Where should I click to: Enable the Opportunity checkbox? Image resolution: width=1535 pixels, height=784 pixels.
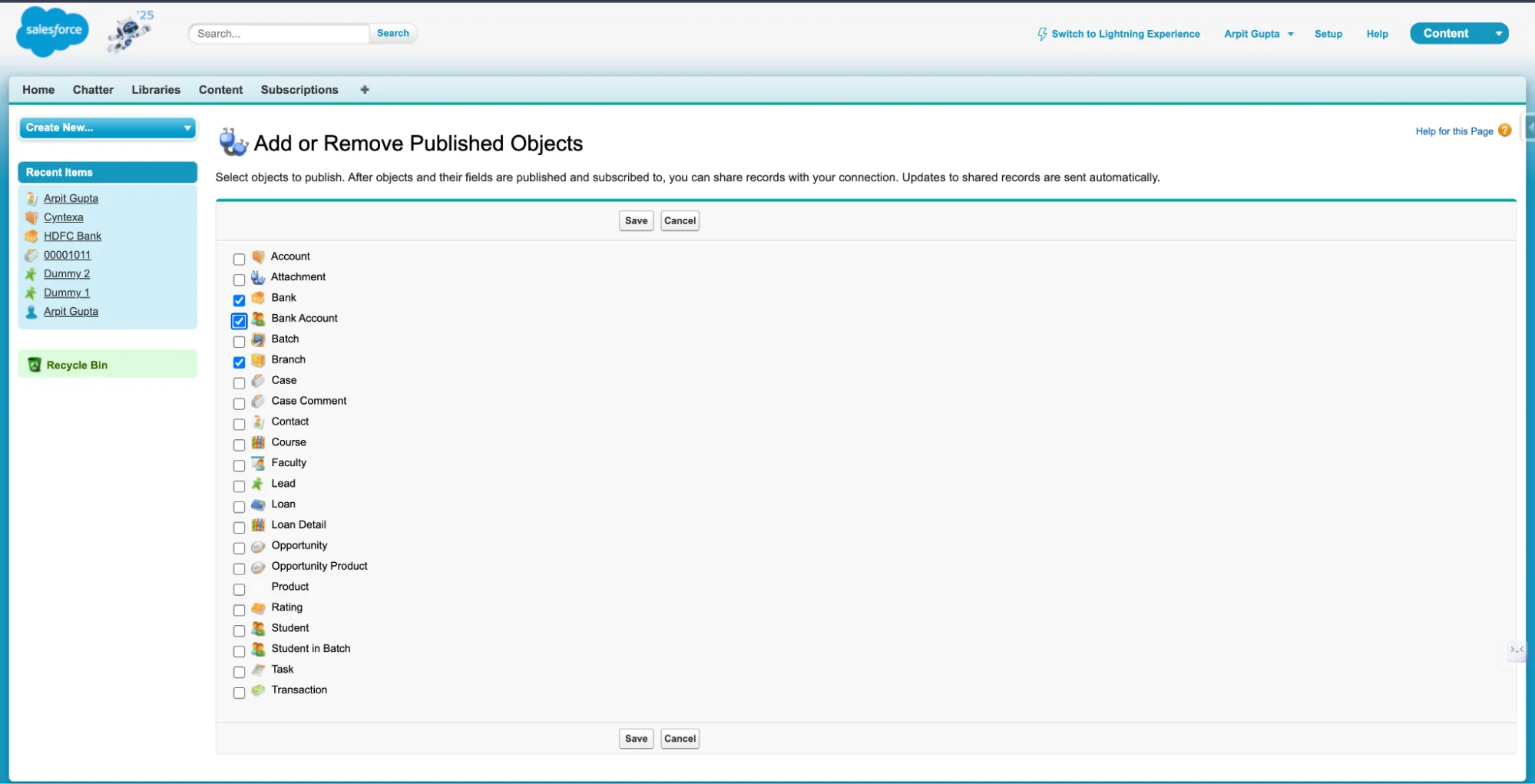tap(239, 548)
